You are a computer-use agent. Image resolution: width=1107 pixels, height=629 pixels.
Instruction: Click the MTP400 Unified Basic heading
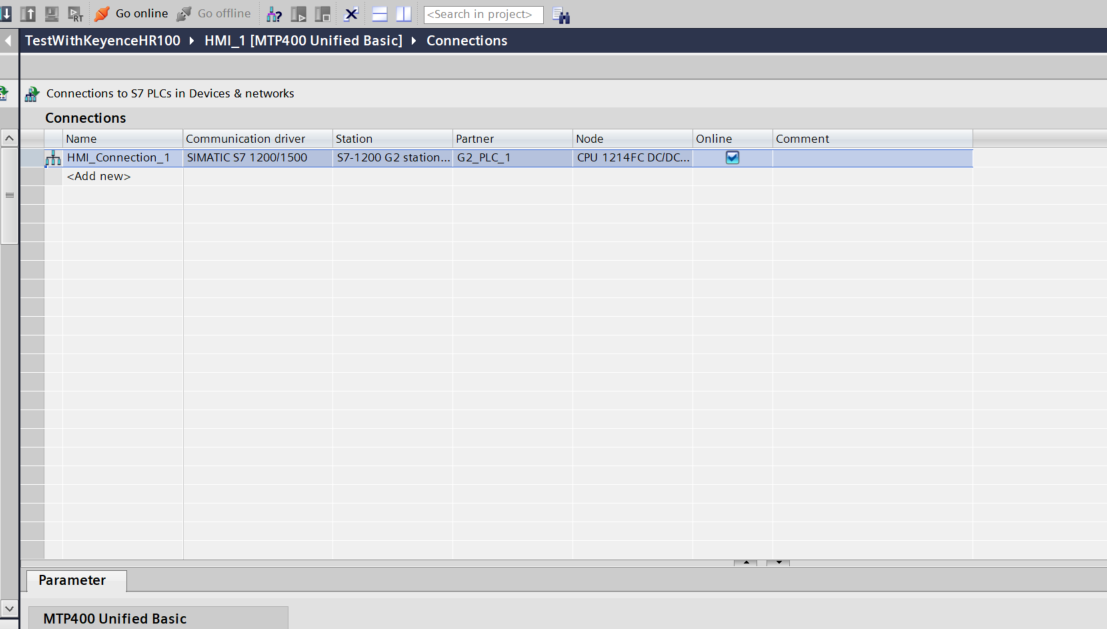[115, 618]
